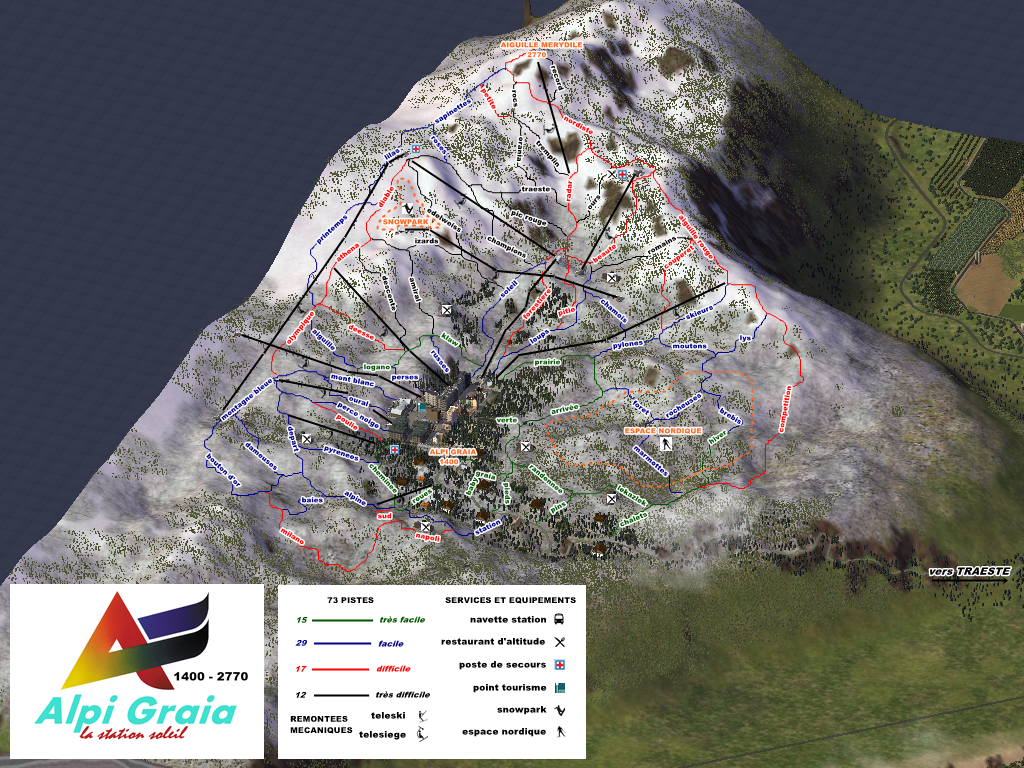
Task: Click the teleski lift icon in legend
Action: coord(423,716)
